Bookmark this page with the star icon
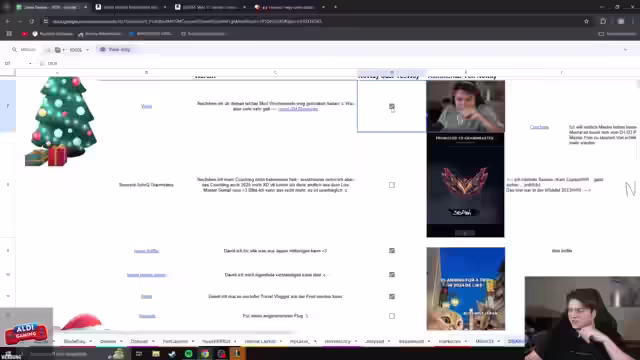Screen dimensions: 640x360 point(587,21)
